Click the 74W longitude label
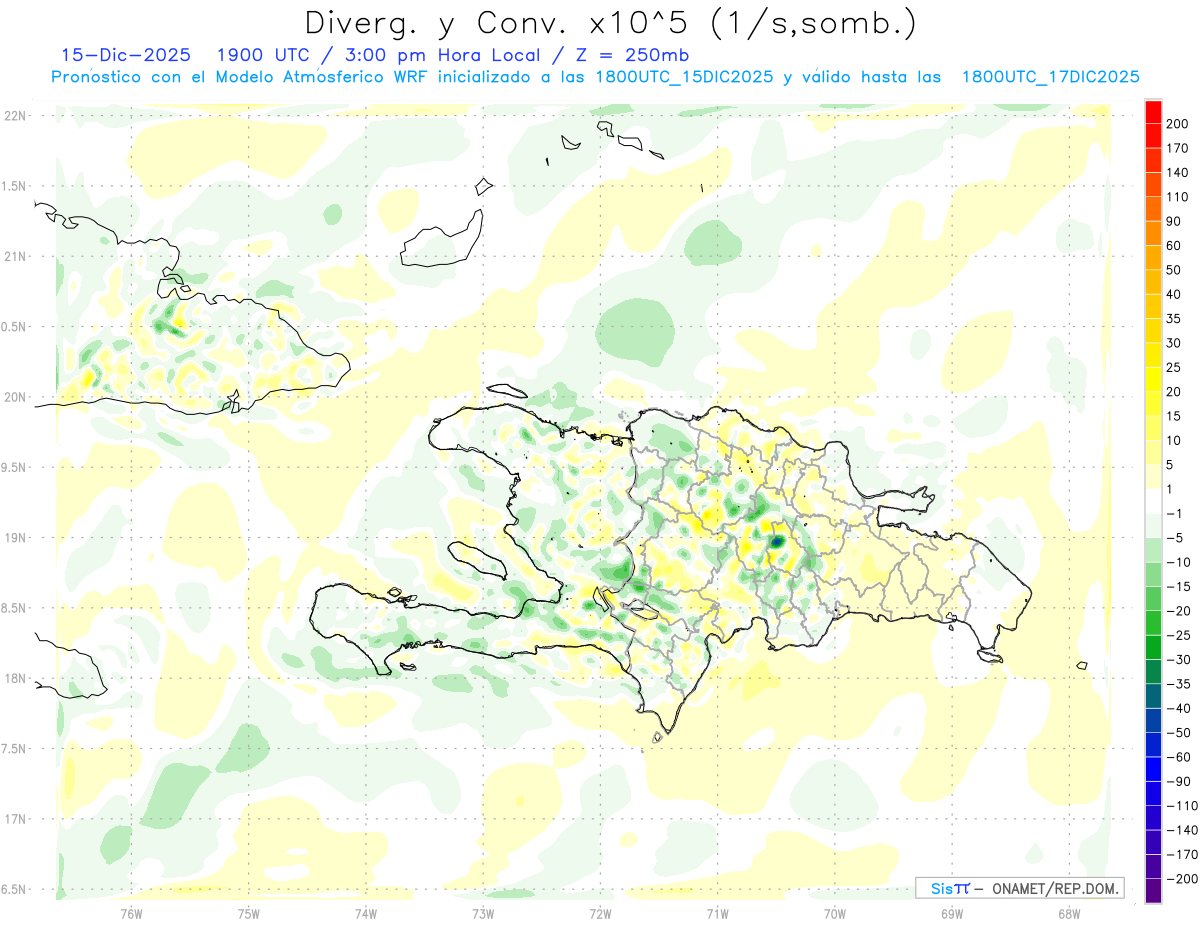The image size is (1200, 927). (x=365, y=913)
